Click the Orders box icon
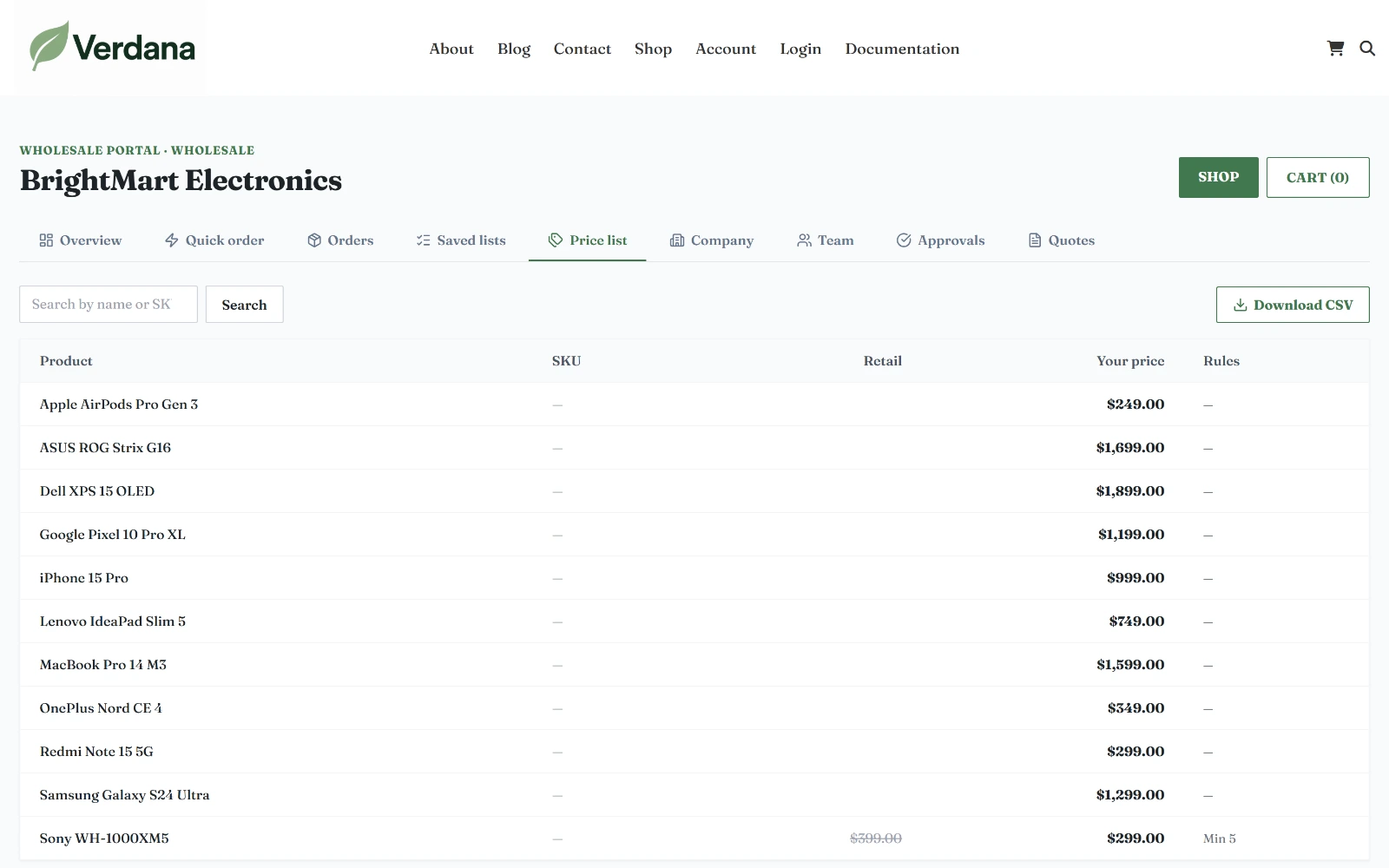The width and height of the screenshot is (1389, 868). 314,240
